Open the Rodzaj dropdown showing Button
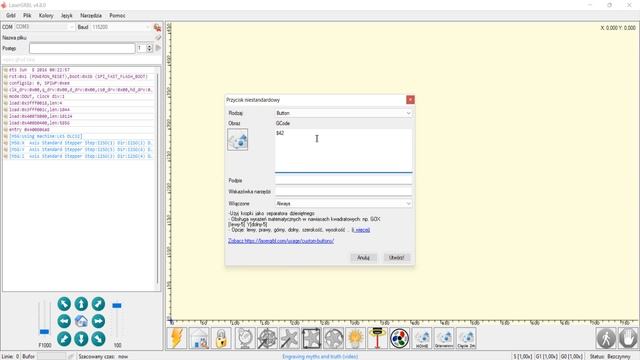Viewport: 640px width, 360px height. 344,113
